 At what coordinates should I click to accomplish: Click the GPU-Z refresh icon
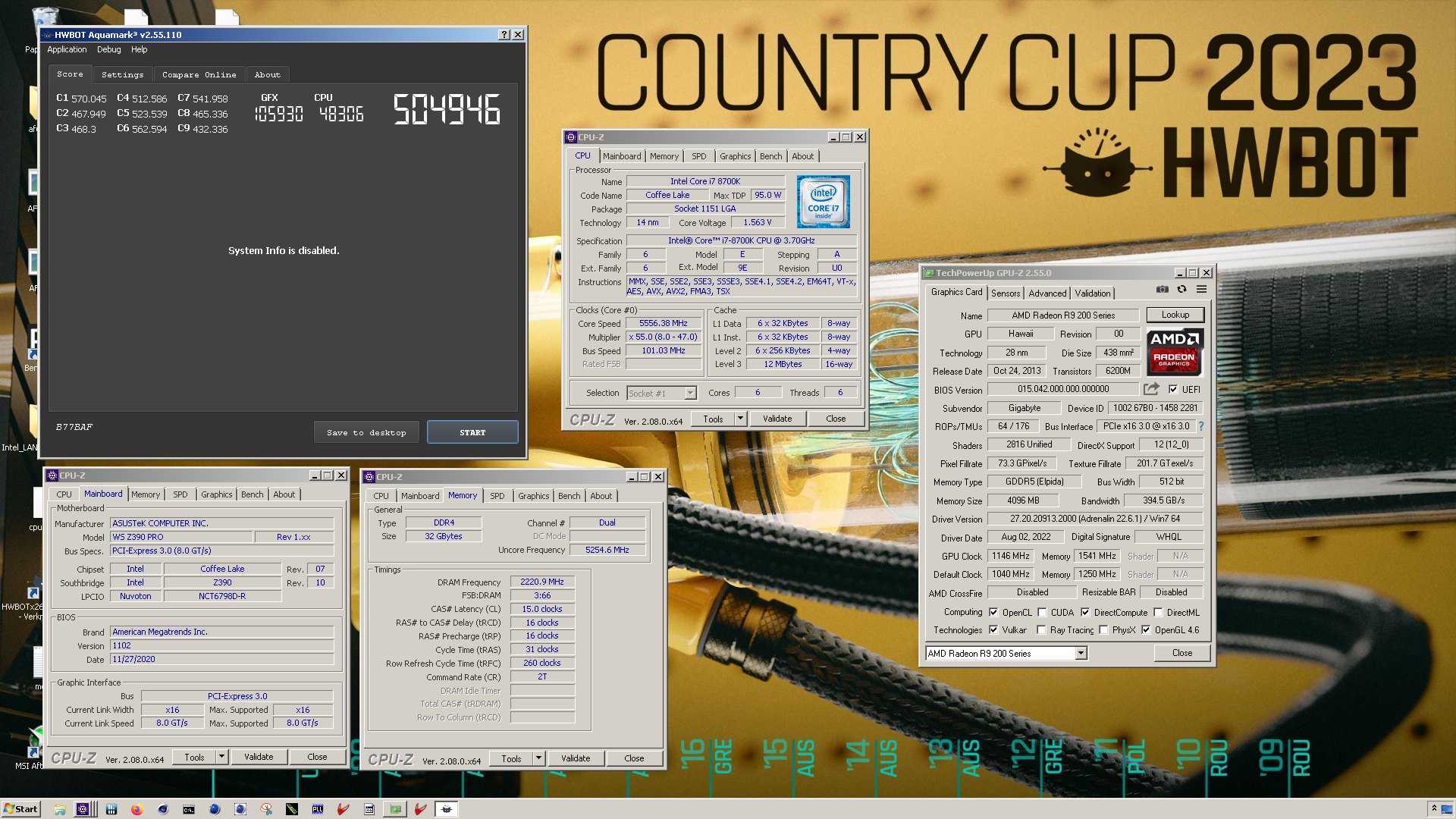click(1181, 290)
